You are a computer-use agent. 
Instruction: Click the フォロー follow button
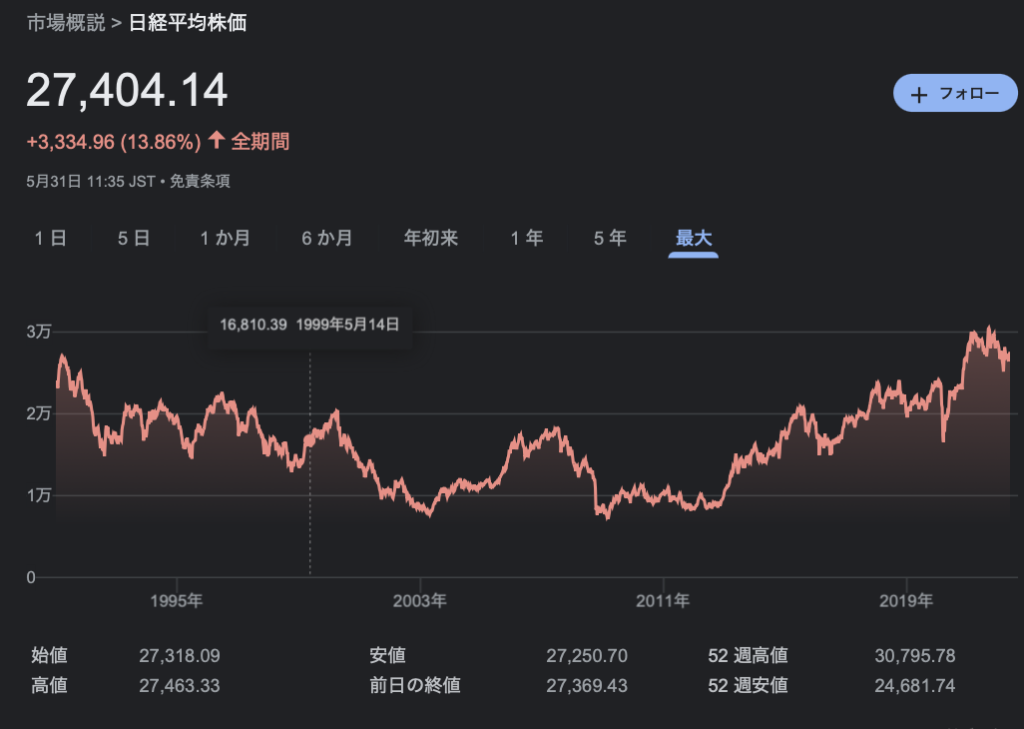point(955,93)
